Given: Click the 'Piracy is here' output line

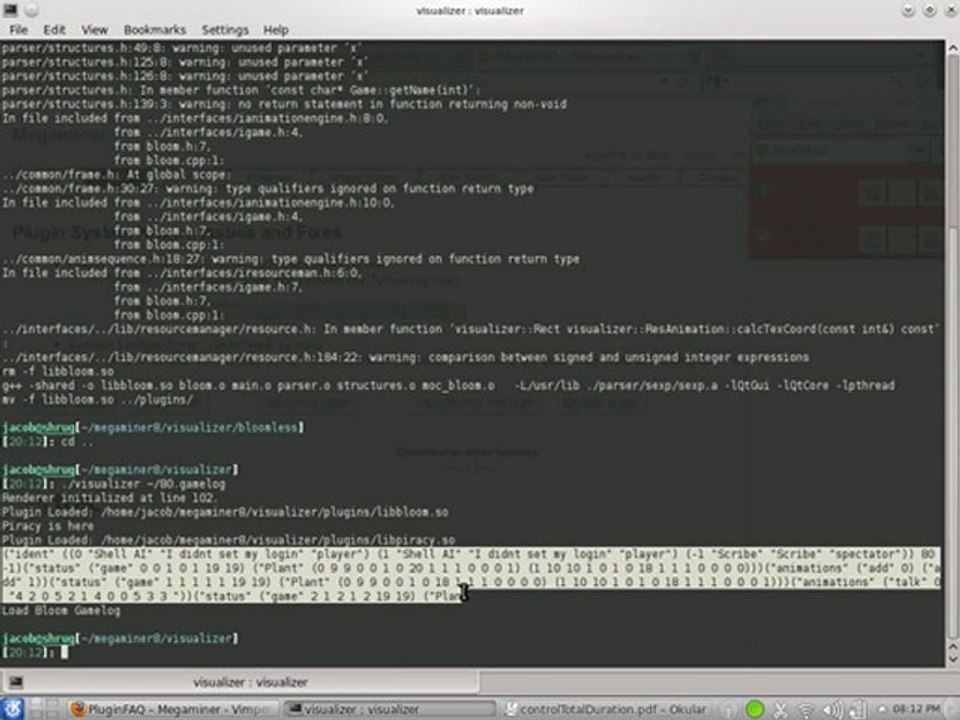Looking at the screenshot, I should tap(48, 526).
